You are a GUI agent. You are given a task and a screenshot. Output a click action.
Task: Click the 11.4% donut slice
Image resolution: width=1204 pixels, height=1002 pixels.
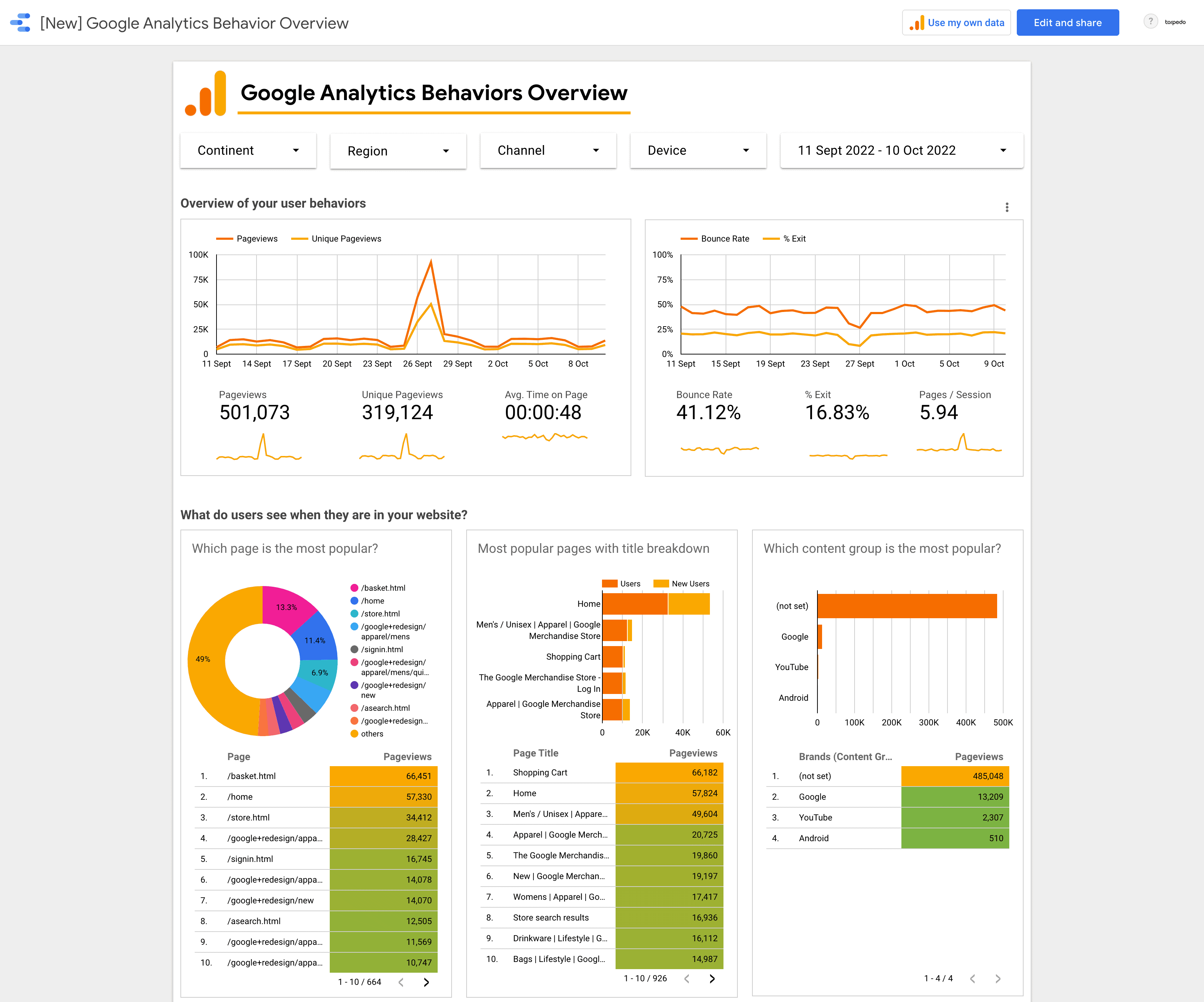315,640
